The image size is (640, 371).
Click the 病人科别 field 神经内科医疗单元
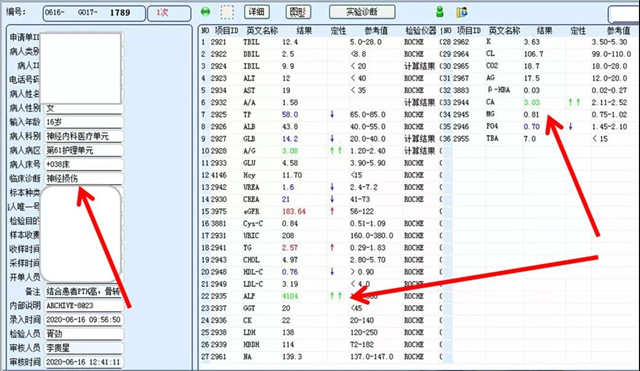(x=83, y=136)
